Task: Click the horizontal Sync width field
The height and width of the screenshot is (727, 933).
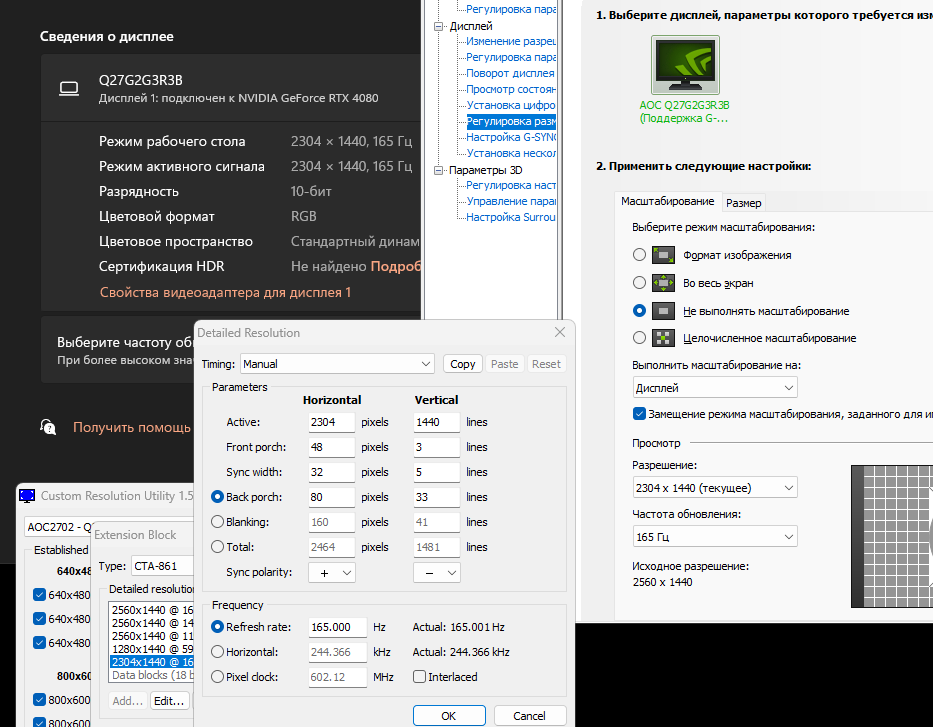Action: (x=331, y=472)
